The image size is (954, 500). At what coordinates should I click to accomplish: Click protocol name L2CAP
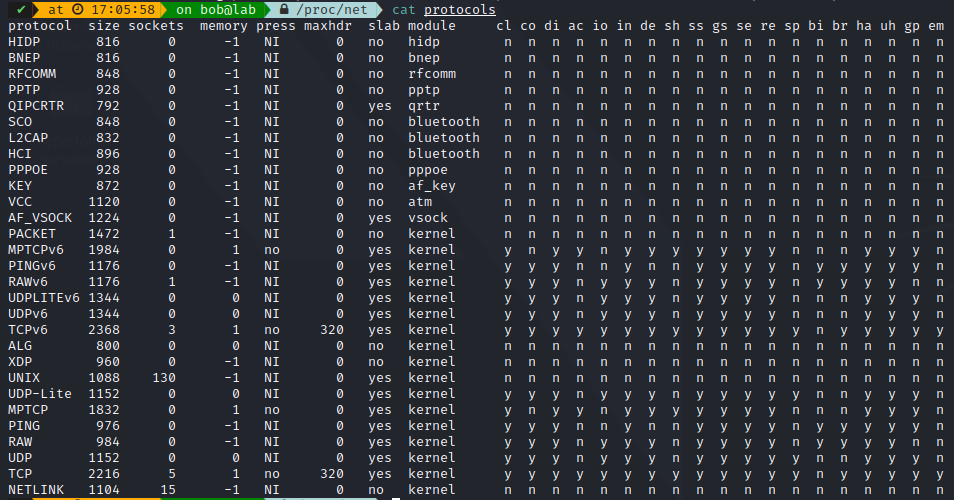[x=28, y=137]
